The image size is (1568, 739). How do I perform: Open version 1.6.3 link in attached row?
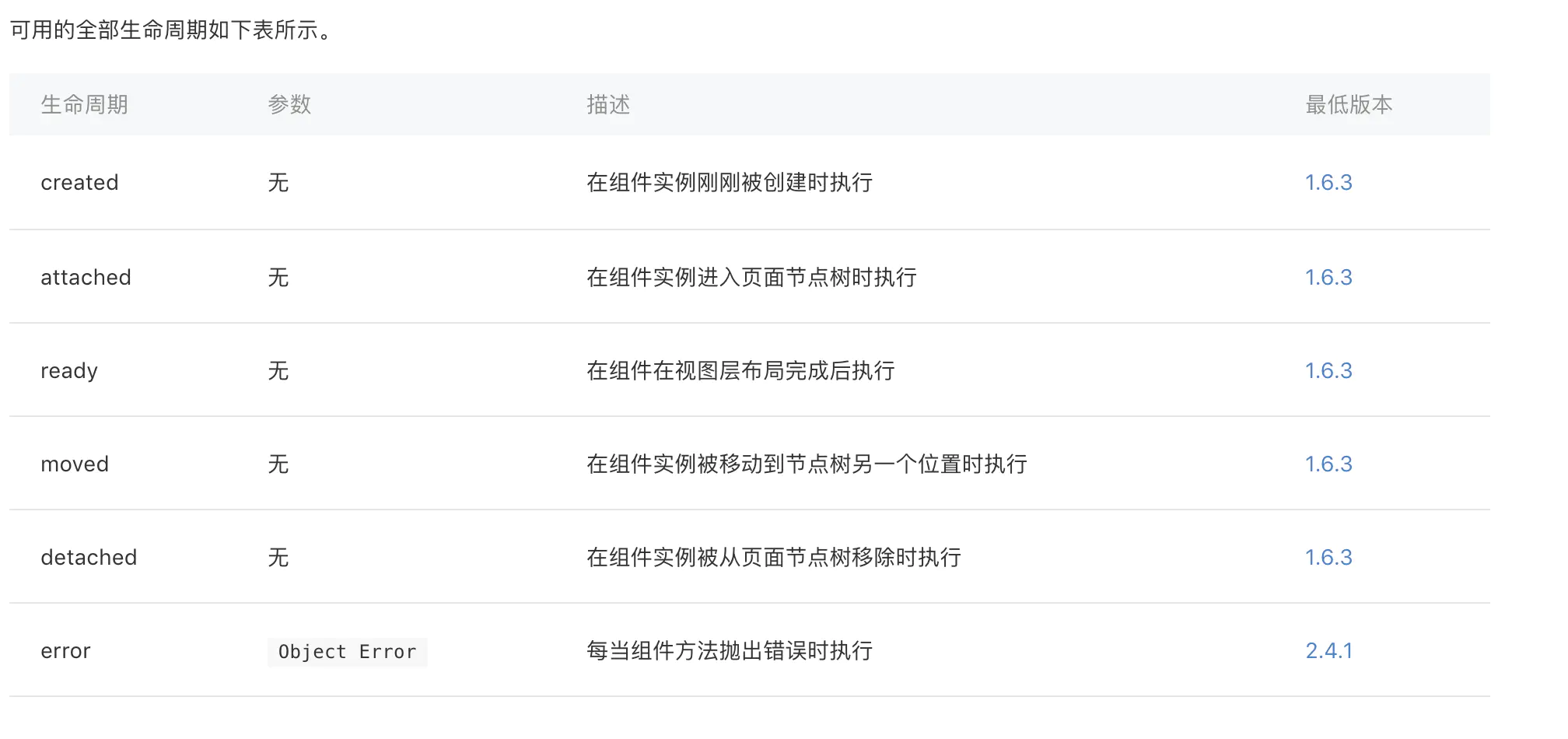(1328, 278)
